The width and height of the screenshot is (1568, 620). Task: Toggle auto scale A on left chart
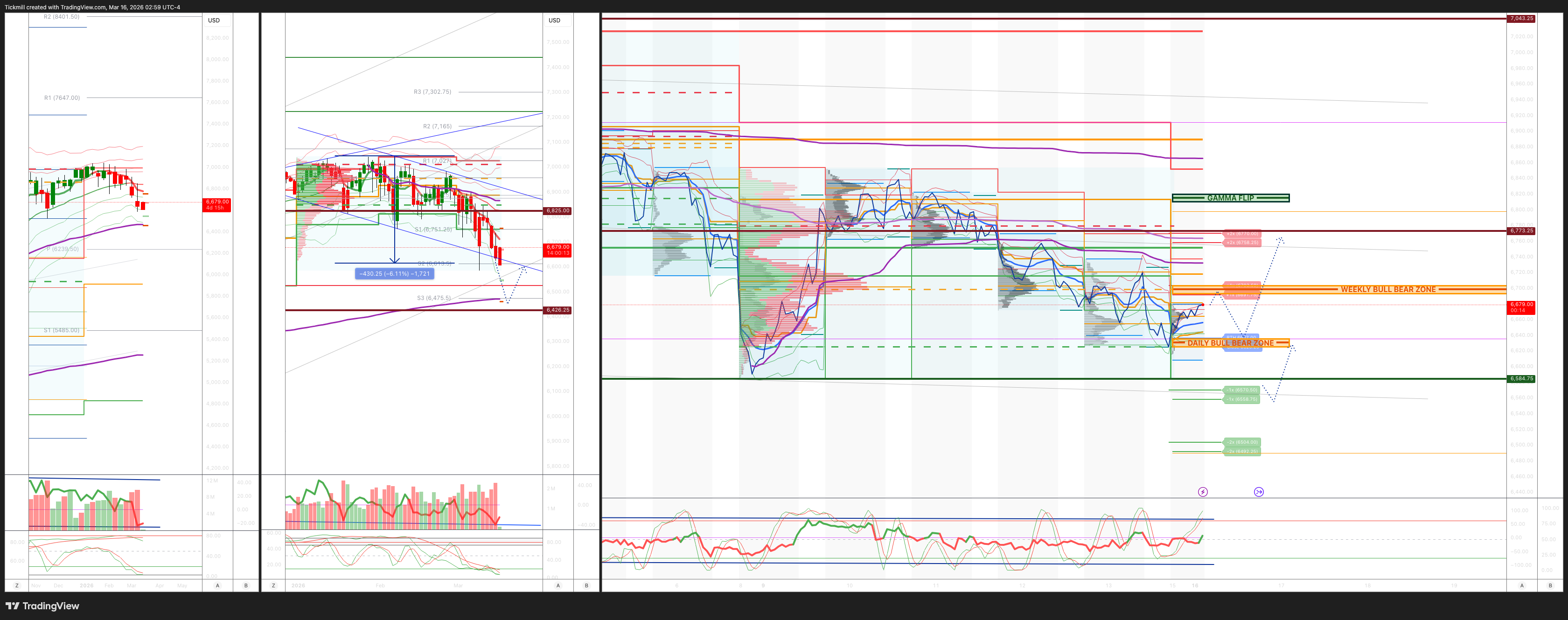tap(217, 585)
